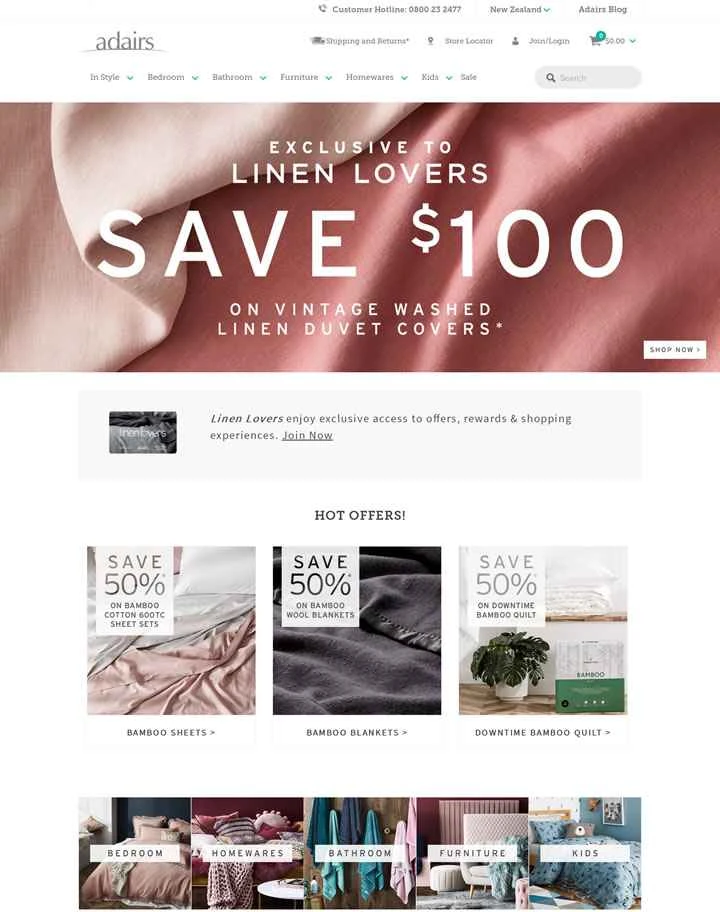Open the Adairs Blog link
The height and width of the screenshot is (912, 720).
pos(603,9)
